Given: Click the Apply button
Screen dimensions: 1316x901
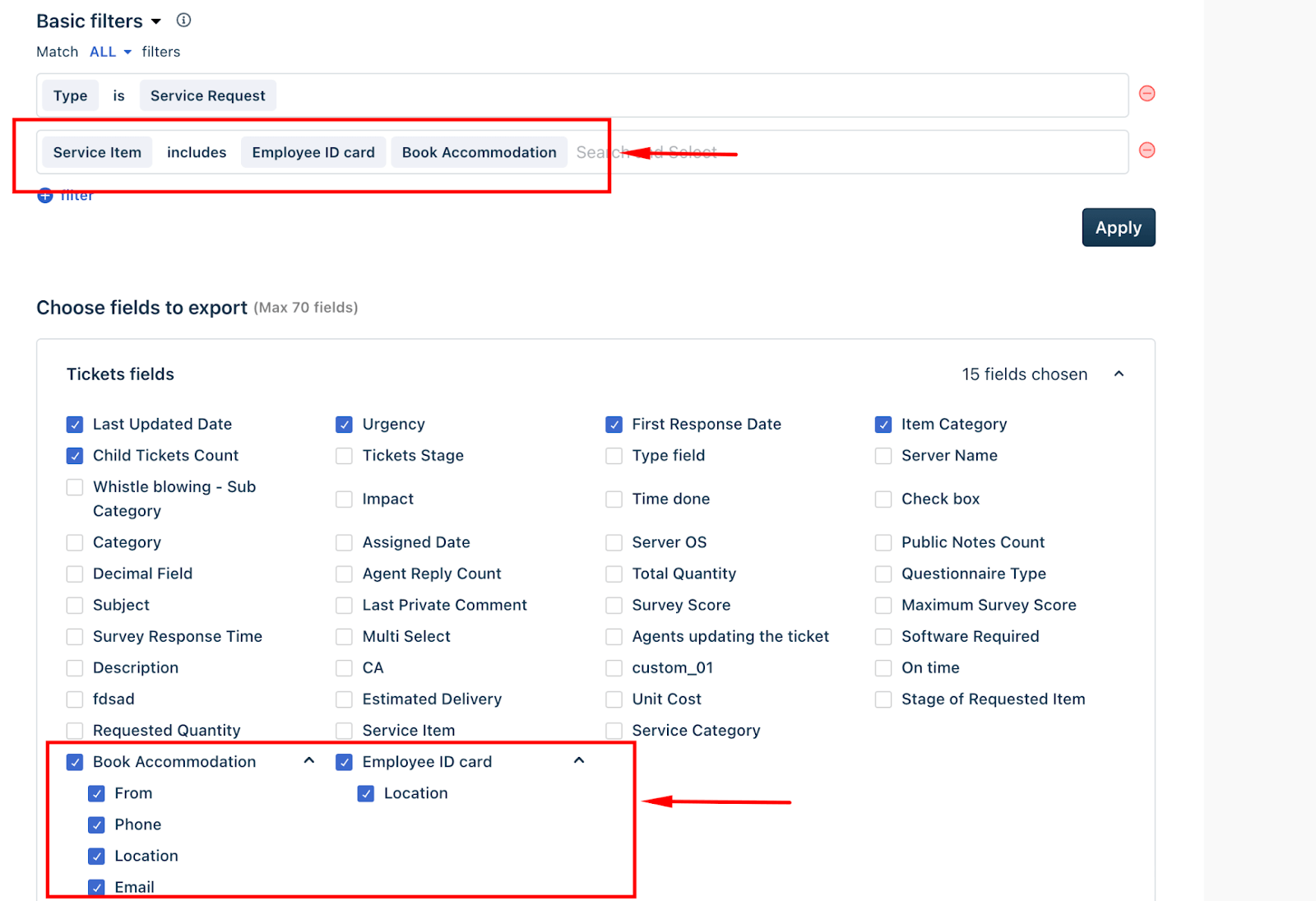Looking at the screenshot, I should (x=1119, y=227).
